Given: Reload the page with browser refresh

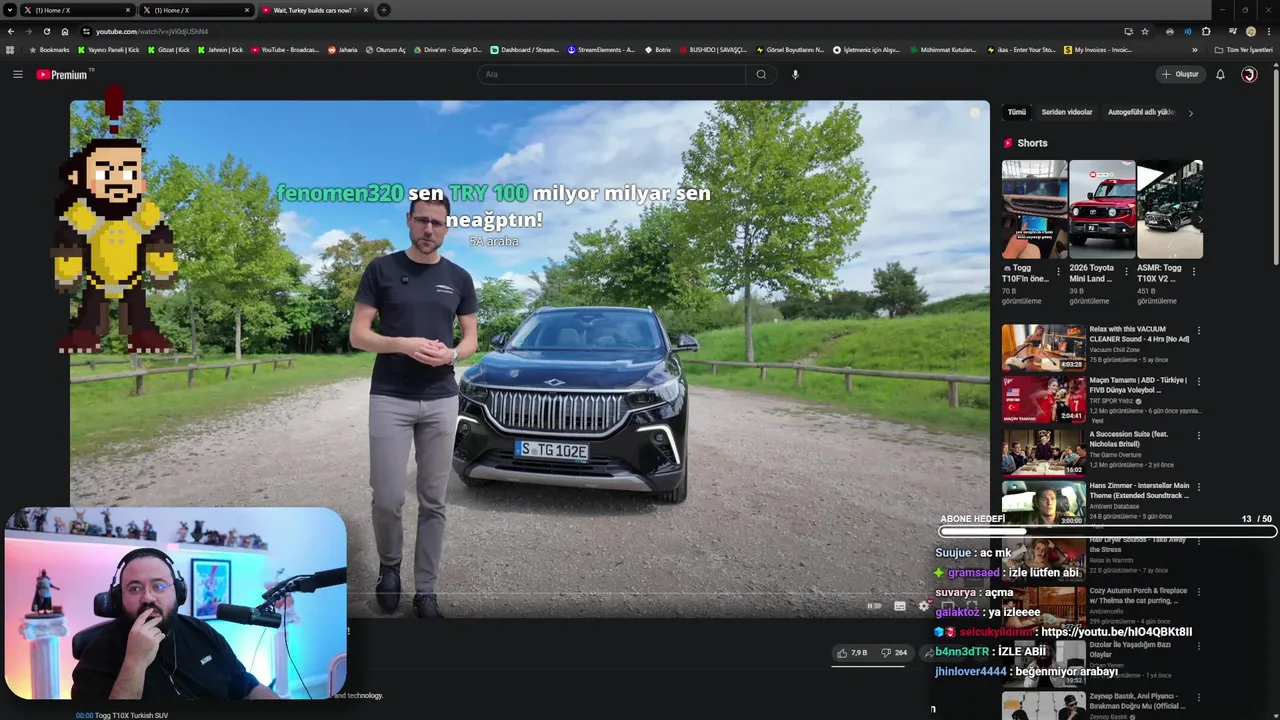Looking at the screenshot, I should pyautogui.click(x=46, y=31).
